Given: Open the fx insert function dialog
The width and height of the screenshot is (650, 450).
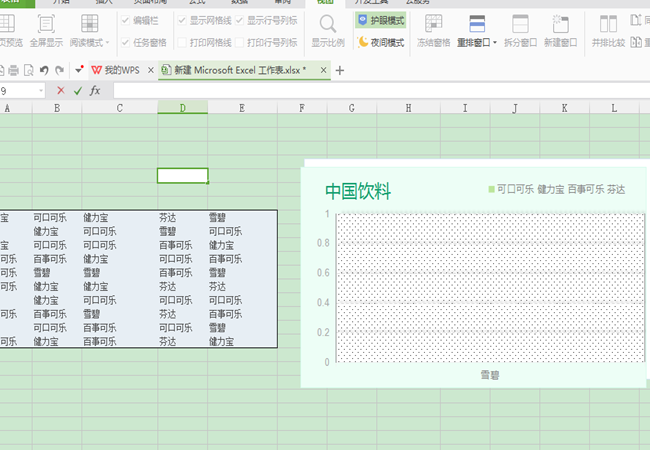Looking at the screenshot, I should [95, 90].
